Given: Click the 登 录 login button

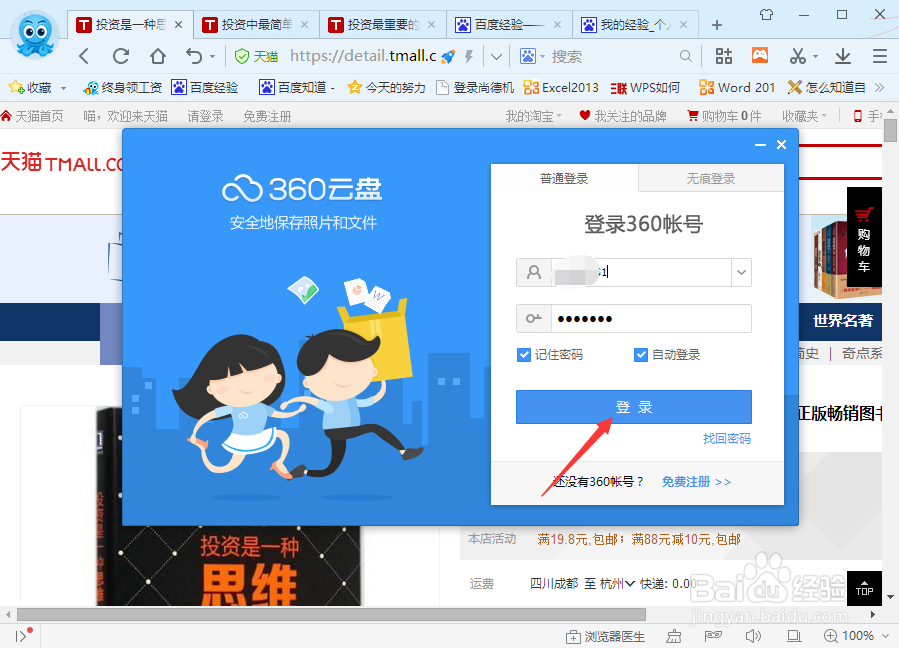Looking at the screenshot, I should tap(633, 407).
